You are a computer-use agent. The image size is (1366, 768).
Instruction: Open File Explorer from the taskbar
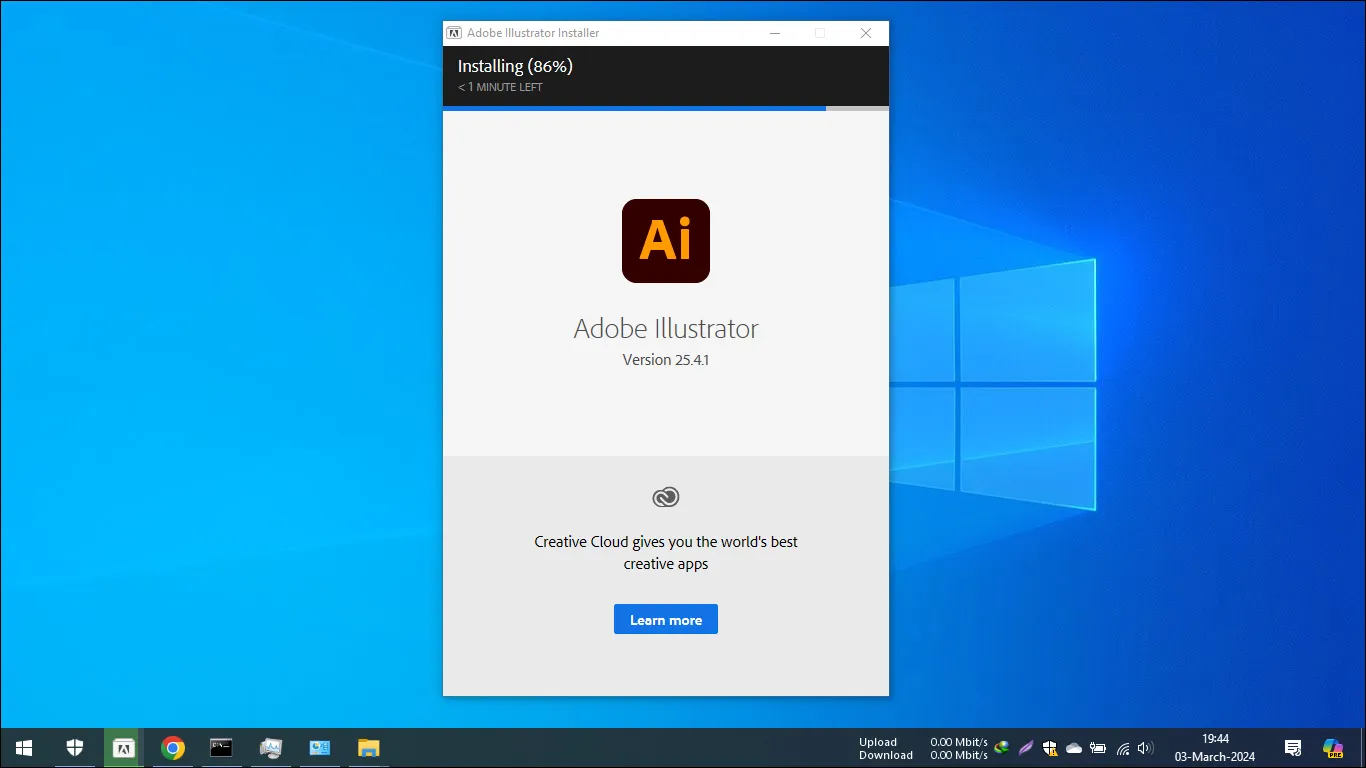(x=369, y=748)
